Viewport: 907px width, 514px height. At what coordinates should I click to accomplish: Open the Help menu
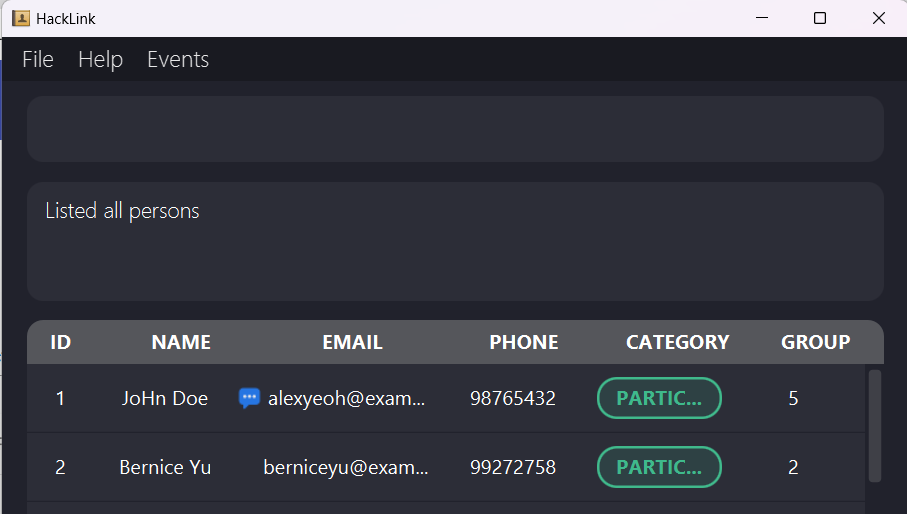coord(101,60)
